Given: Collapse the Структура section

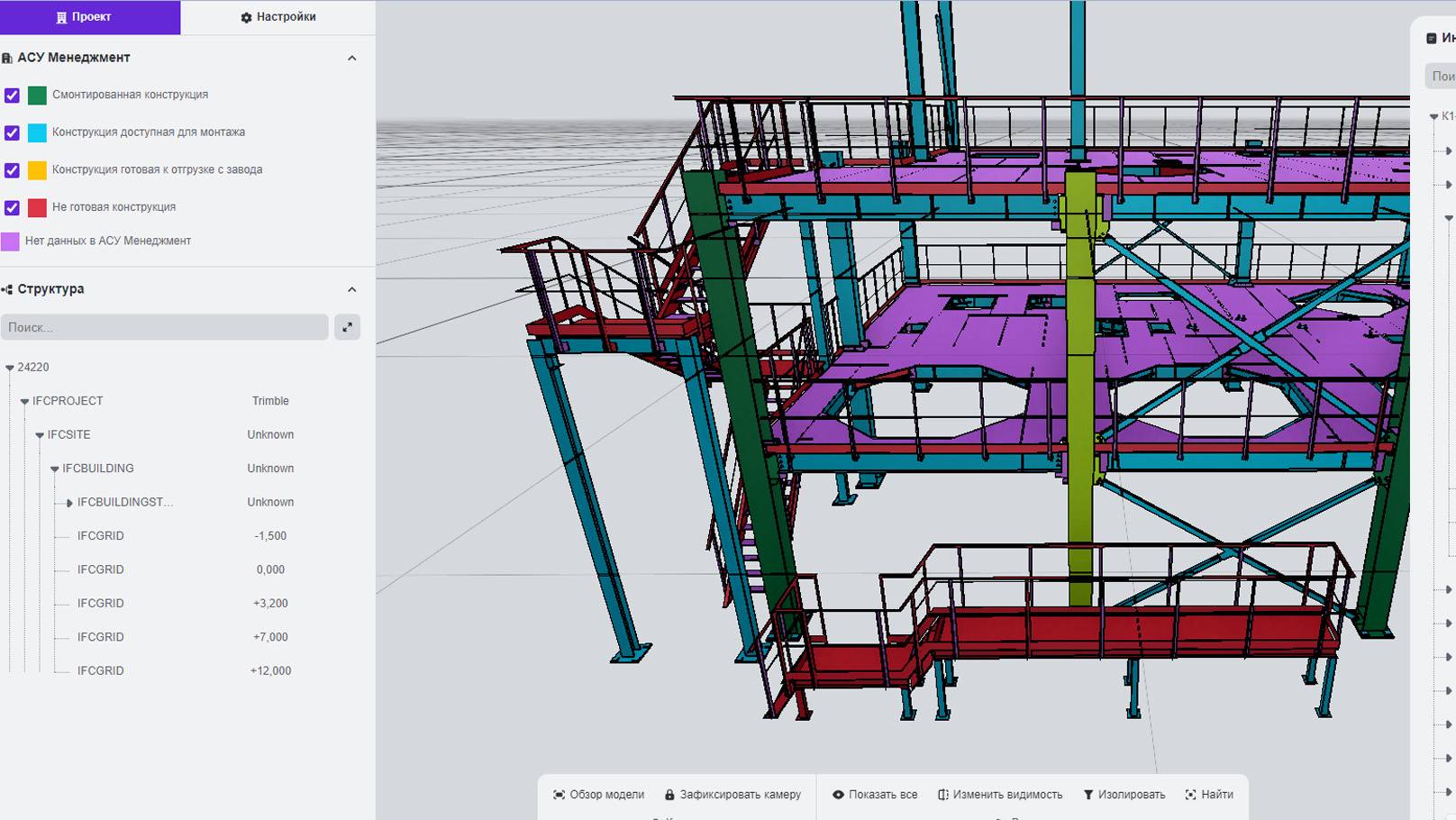Looking at the screenshot, I should [352, 289].
